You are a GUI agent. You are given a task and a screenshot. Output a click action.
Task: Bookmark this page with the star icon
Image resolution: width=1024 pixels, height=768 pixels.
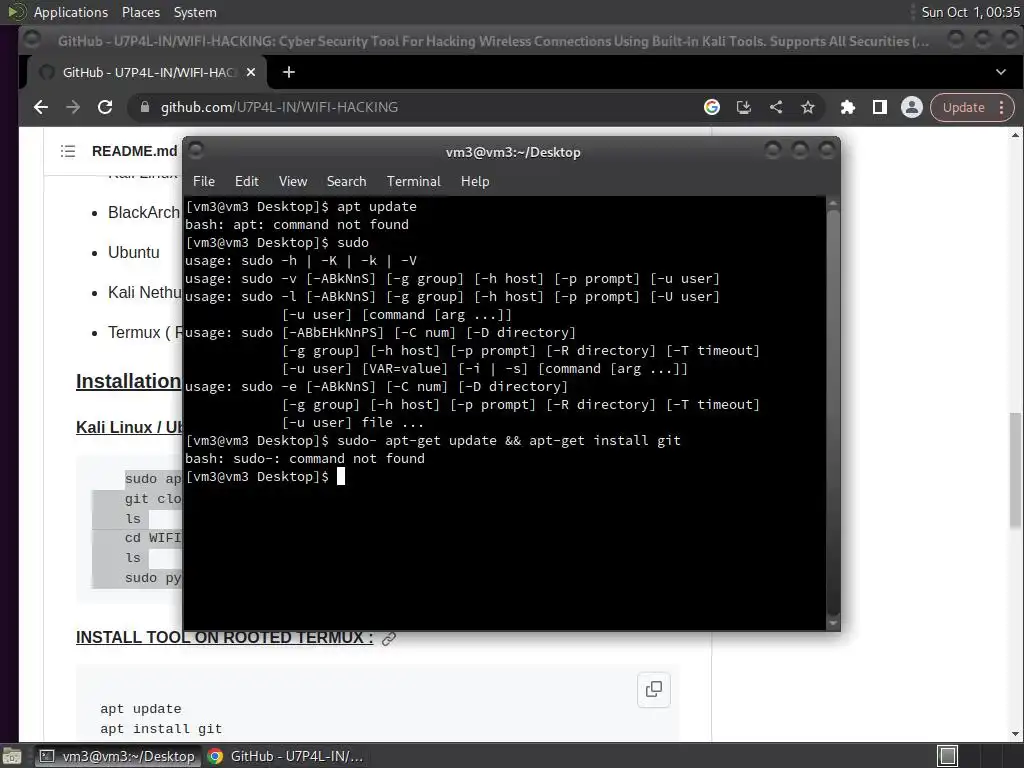(808, 107)
